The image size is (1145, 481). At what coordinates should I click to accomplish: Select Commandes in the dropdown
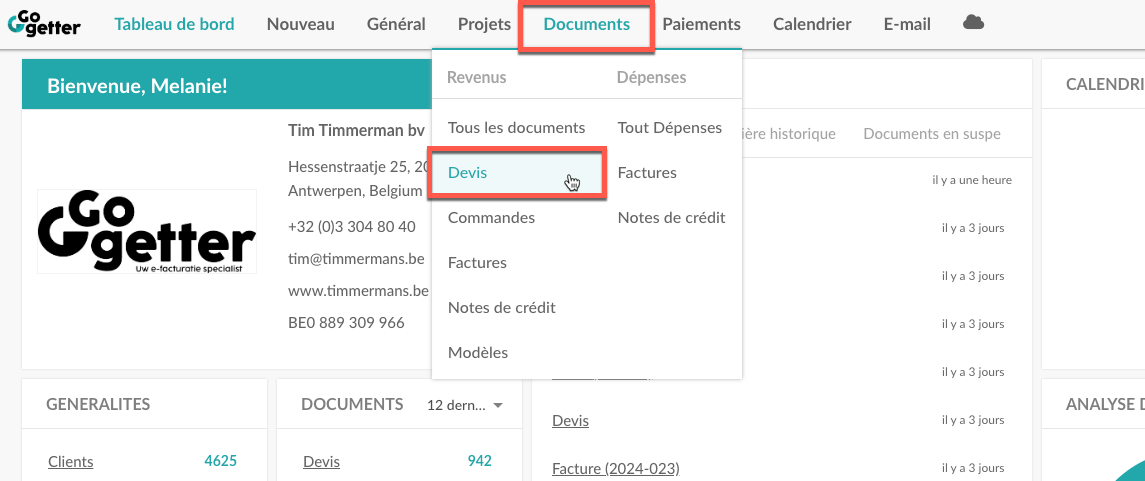point(491,218)
